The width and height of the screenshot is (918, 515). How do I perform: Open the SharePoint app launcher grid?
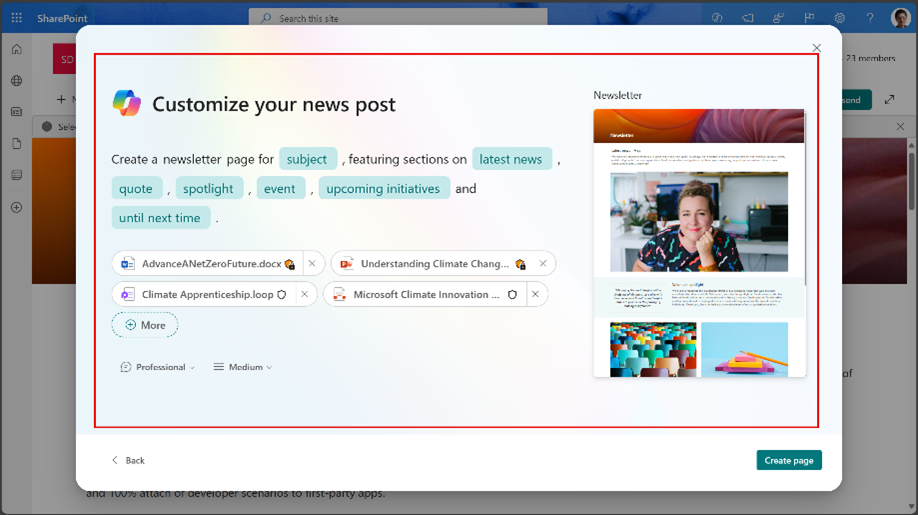[16, 18]
